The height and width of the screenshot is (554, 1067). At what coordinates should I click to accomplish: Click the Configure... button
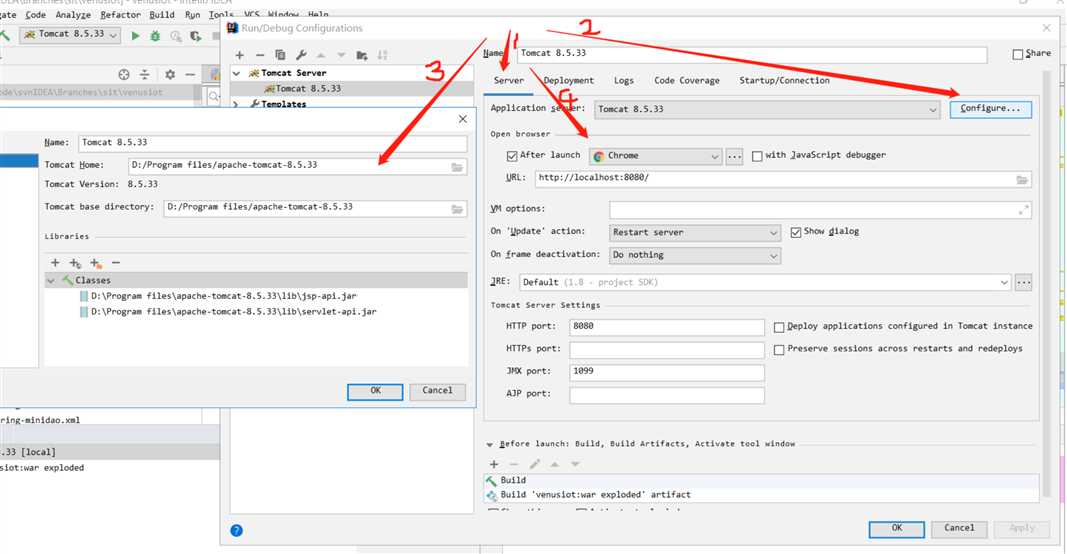pos(991,109)
